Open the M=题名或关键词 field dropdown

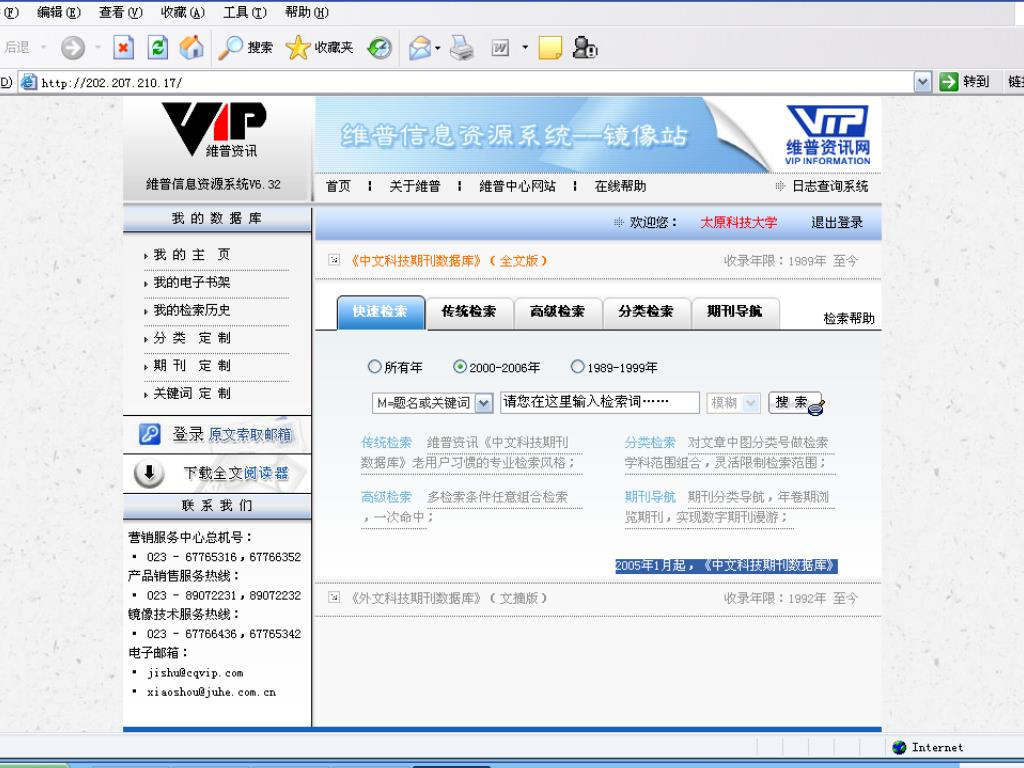483,403
